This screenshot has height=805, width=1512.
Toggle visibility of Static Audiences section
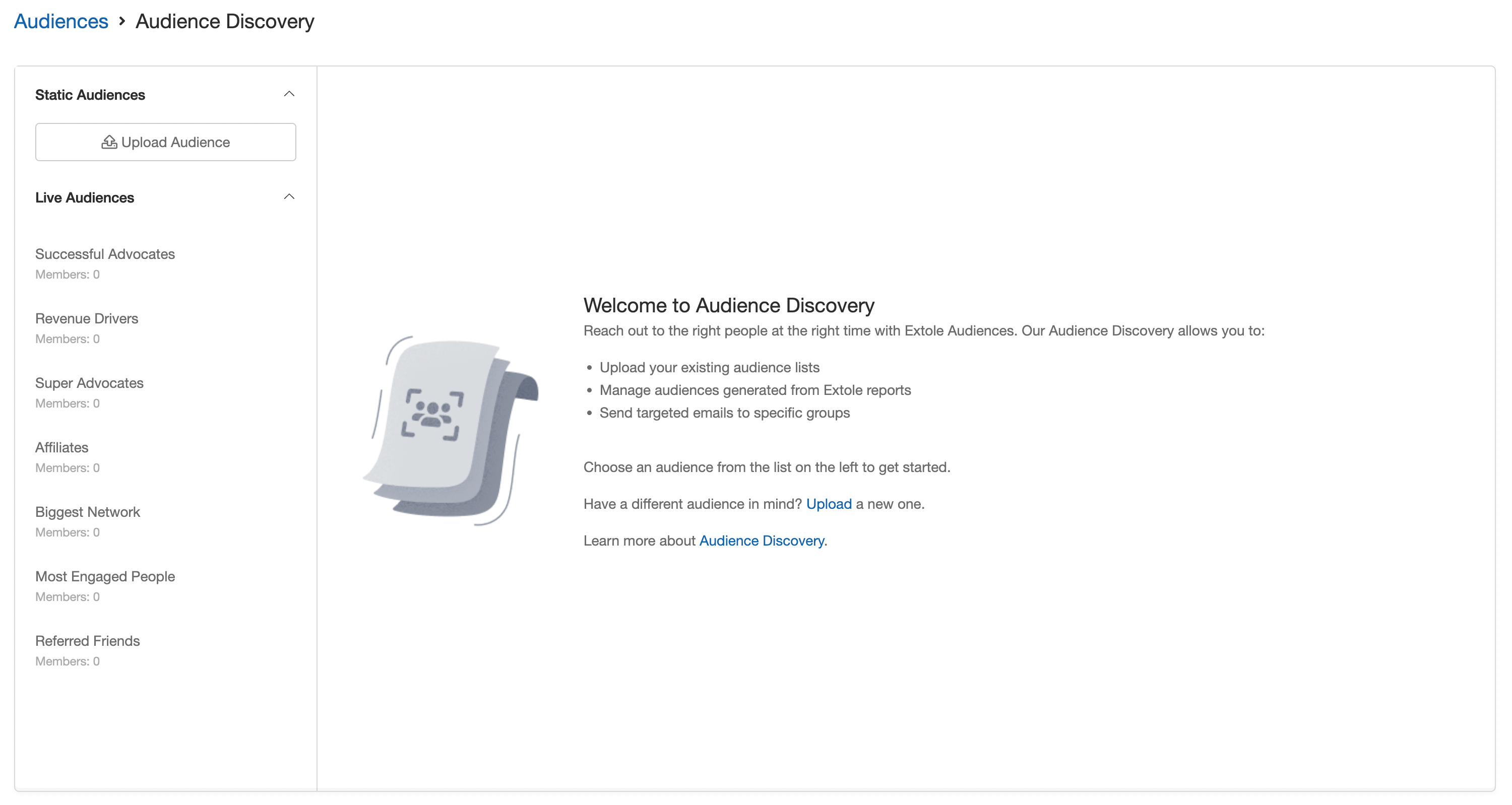(288, 94)
